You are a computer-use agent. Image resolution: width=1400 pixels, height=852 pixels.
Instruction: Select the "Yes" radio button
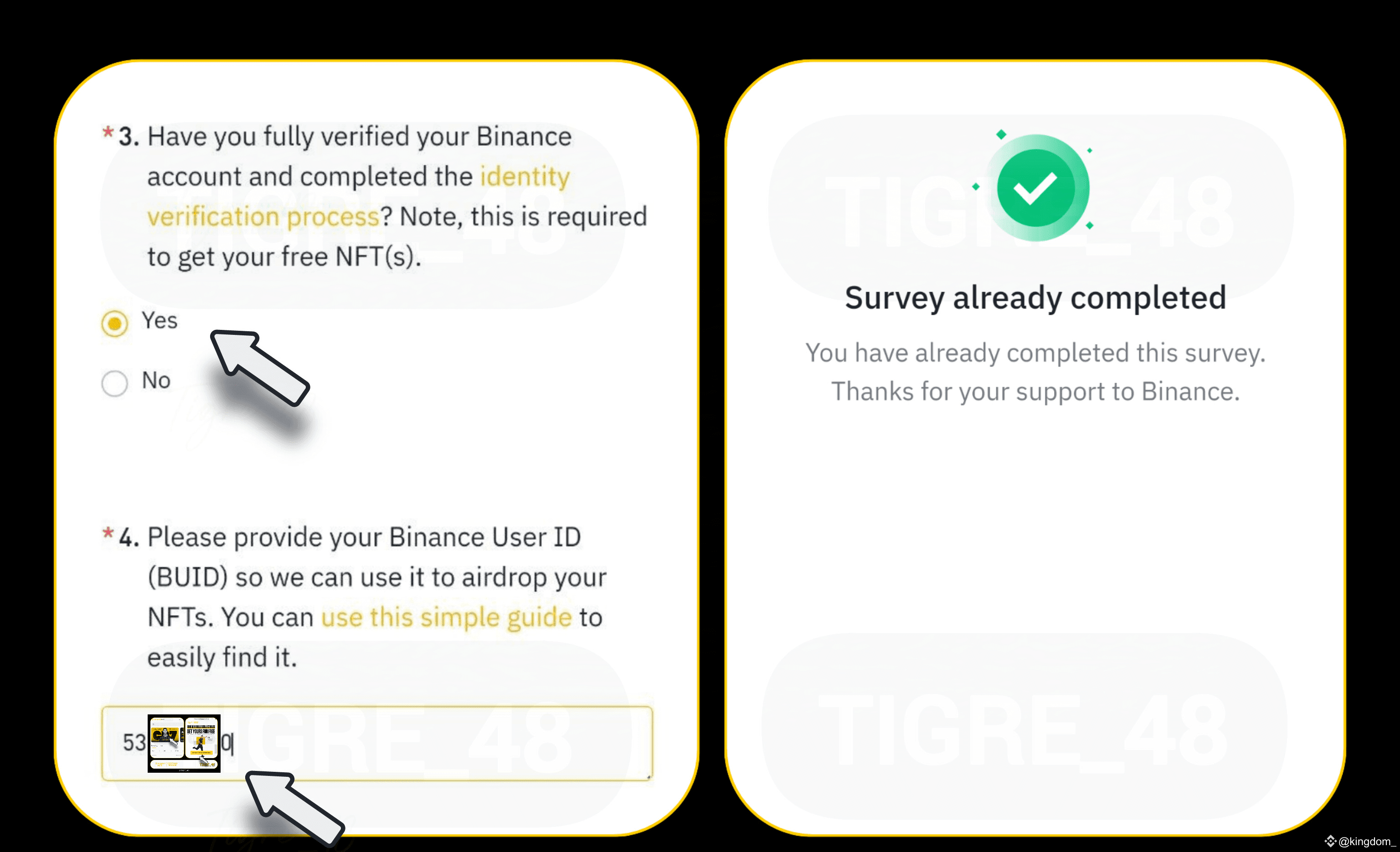[x=115, y=323]
